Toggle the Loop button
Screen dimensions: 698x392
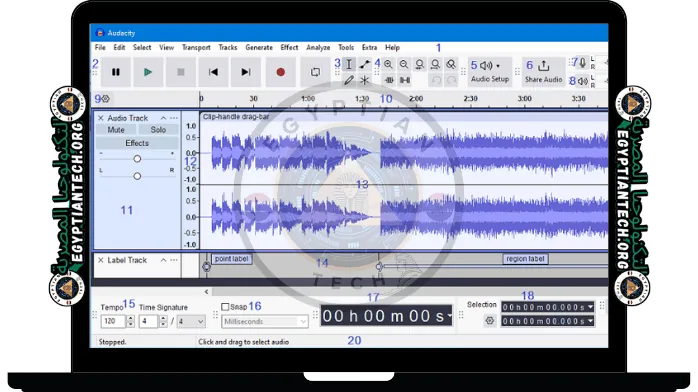(x=315, y=72)
